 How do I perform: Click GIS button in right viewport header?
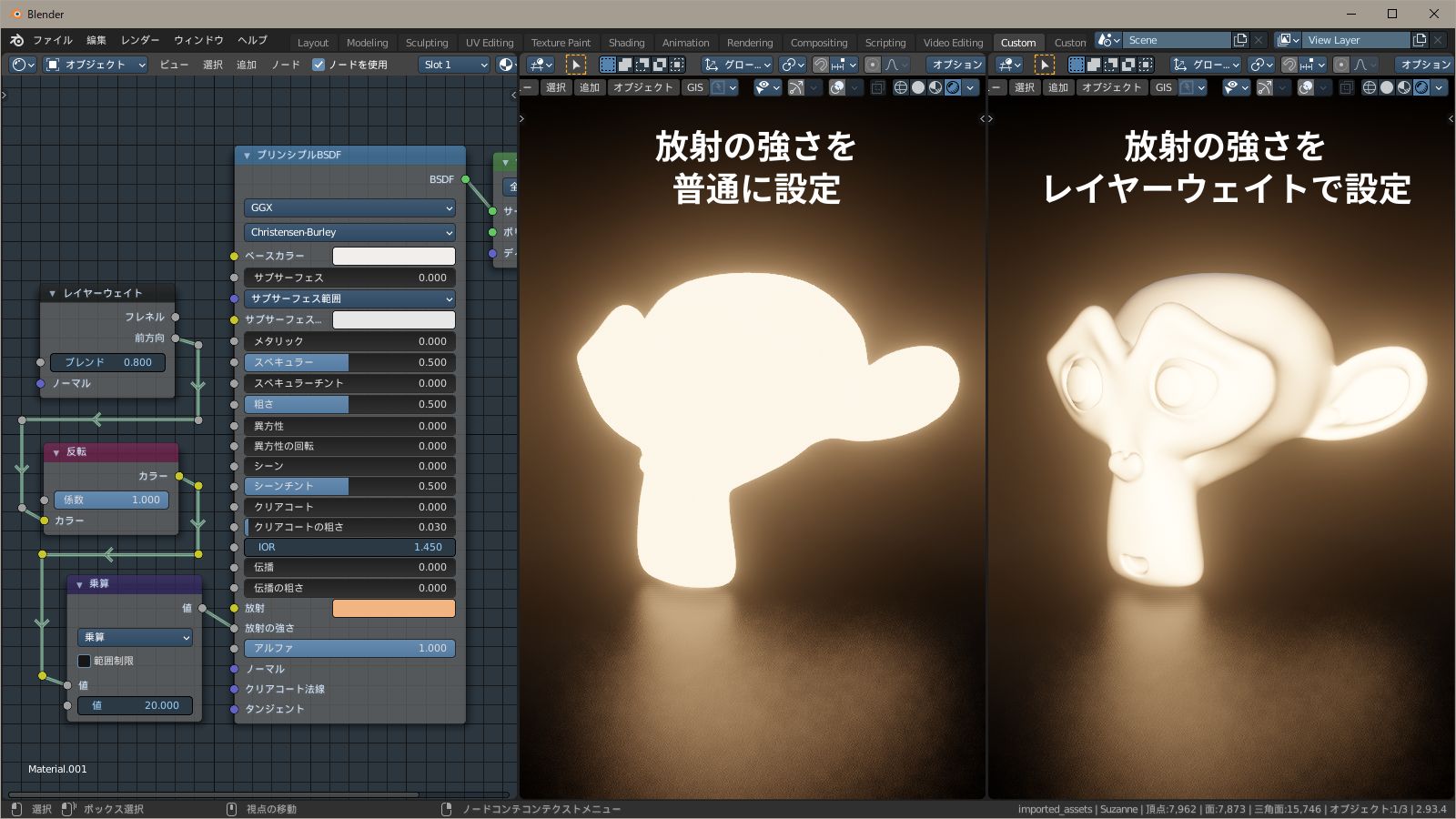coord(1164,87)
